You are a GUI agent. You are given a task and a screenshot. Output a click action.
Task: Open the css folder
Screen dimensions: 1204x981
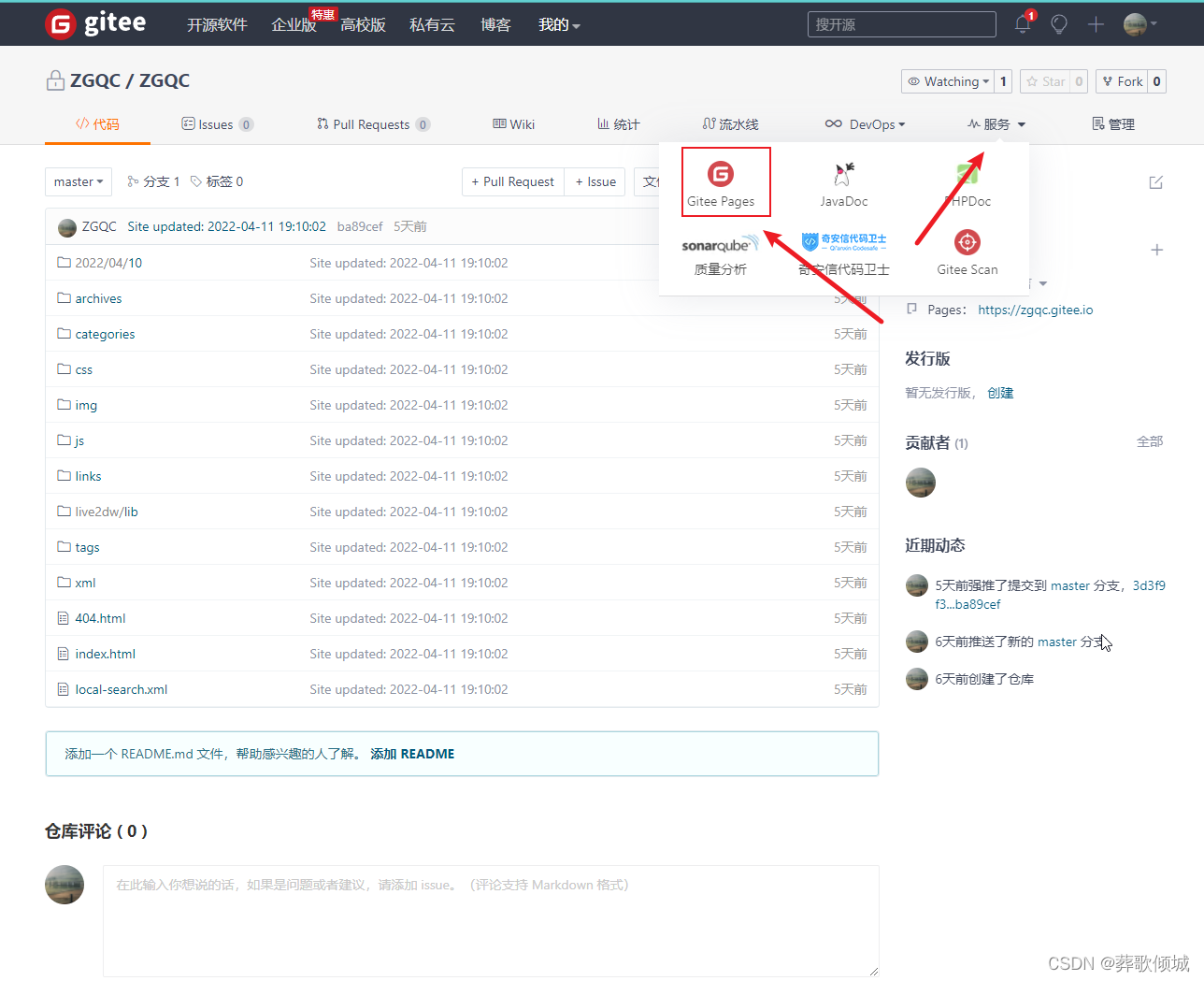point(84,369)
